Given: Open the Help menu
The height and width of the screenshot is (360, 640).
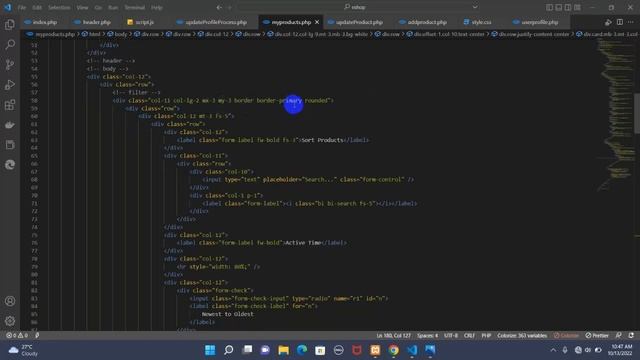Looking at the screenshot, I should coord(157,7).
